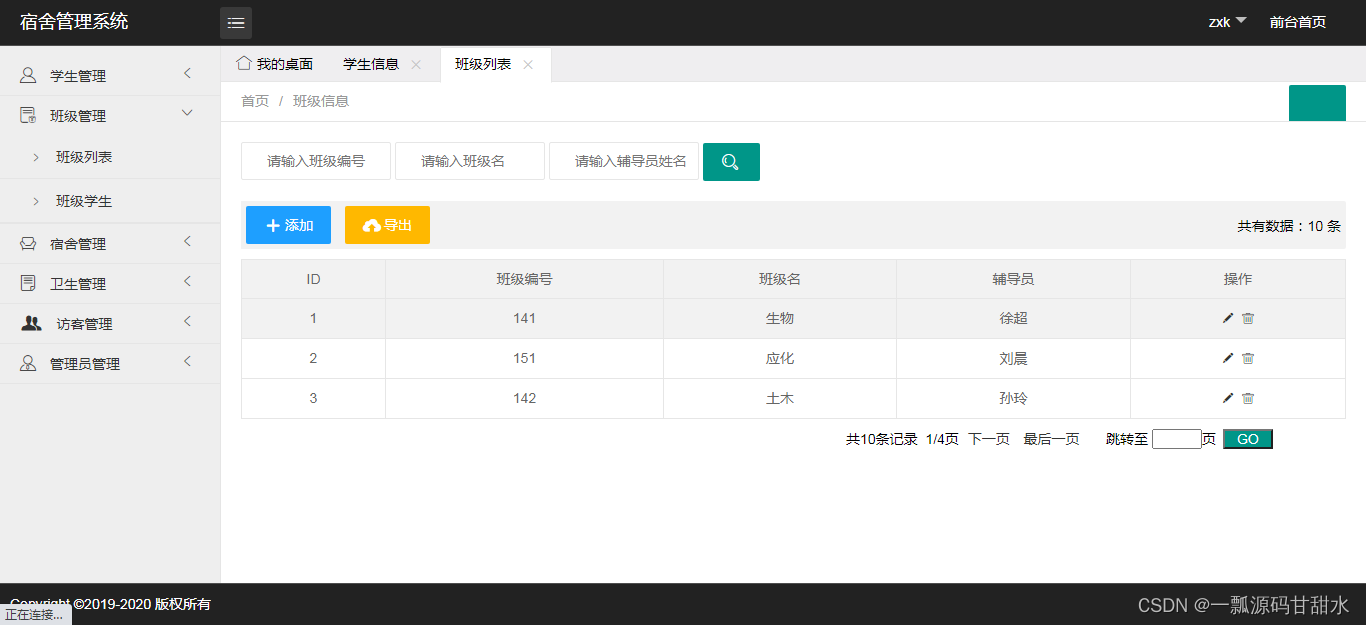Click the blue 添加 button
Viewport: 1366px width, 625px height.
(288, 225)
